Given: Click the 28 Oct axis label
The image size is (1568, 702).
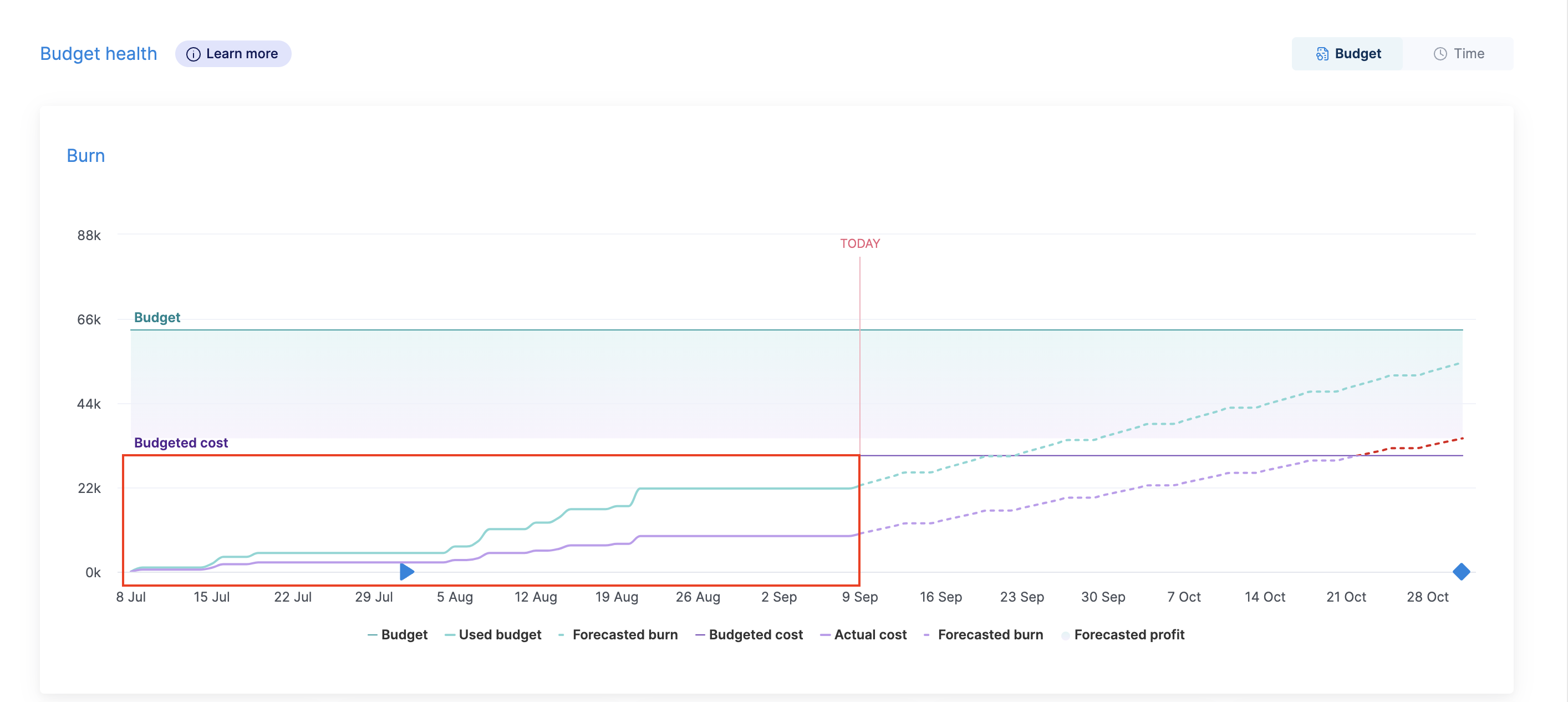Looking at the screenshot, I should click(1427, 597).
